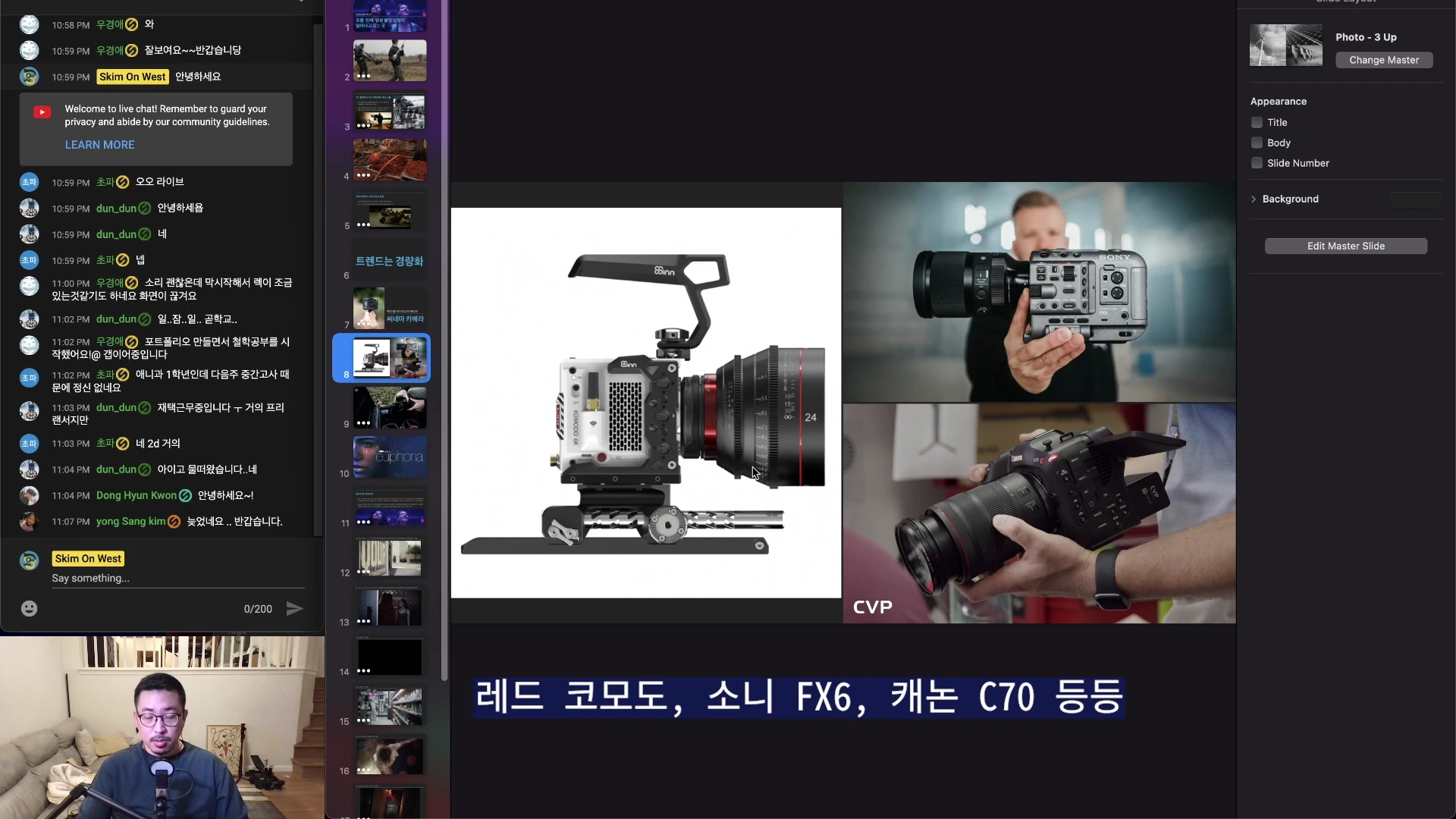
Task: Select slide 1 thumbnail
Action: click(390, 16)
